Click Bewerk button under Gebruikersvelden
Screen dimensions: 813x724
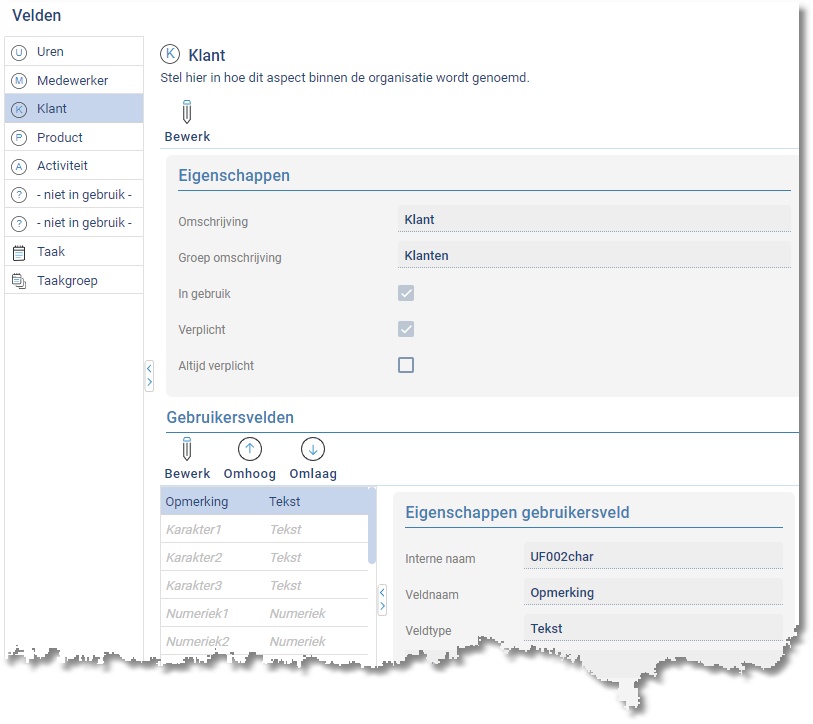coord(187,460)
